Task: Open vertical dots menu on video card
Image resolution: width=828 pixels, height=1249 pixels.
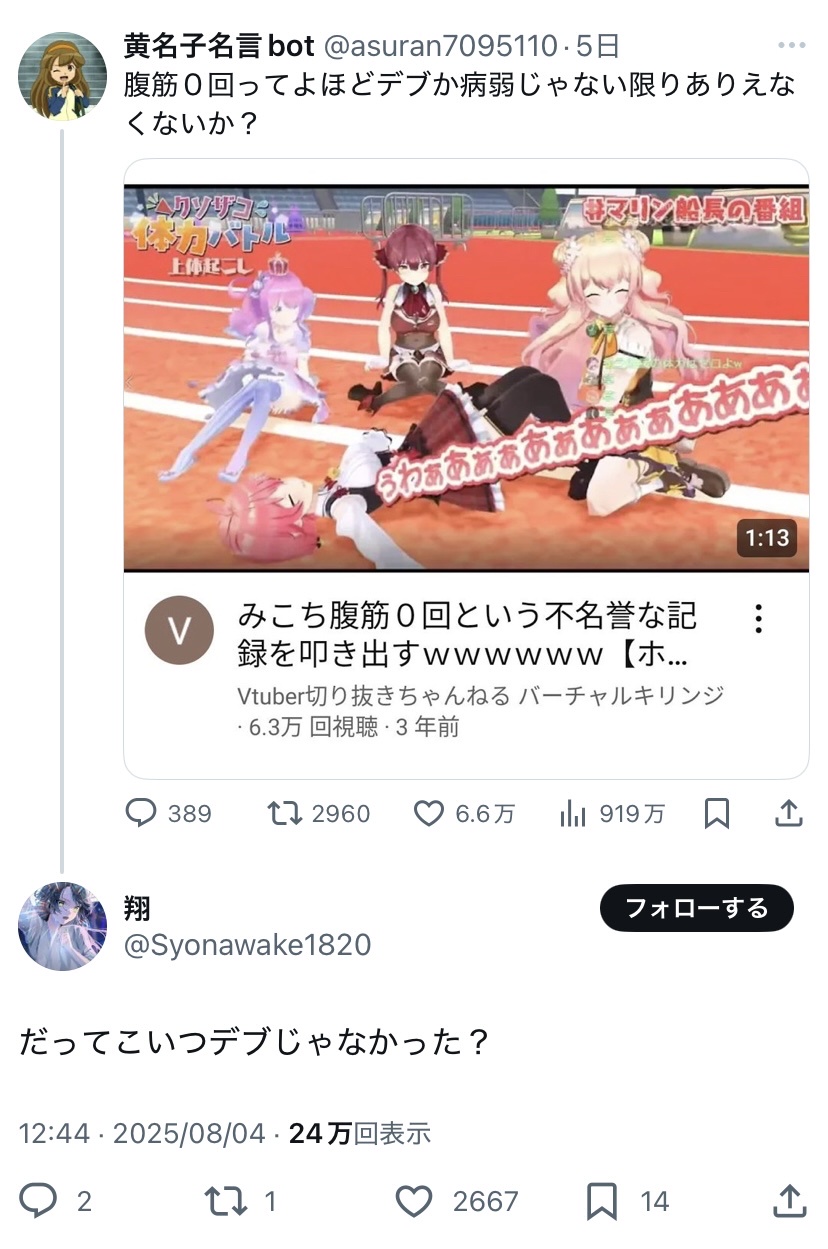Action: pyautogui.click(x=759, y=618)
